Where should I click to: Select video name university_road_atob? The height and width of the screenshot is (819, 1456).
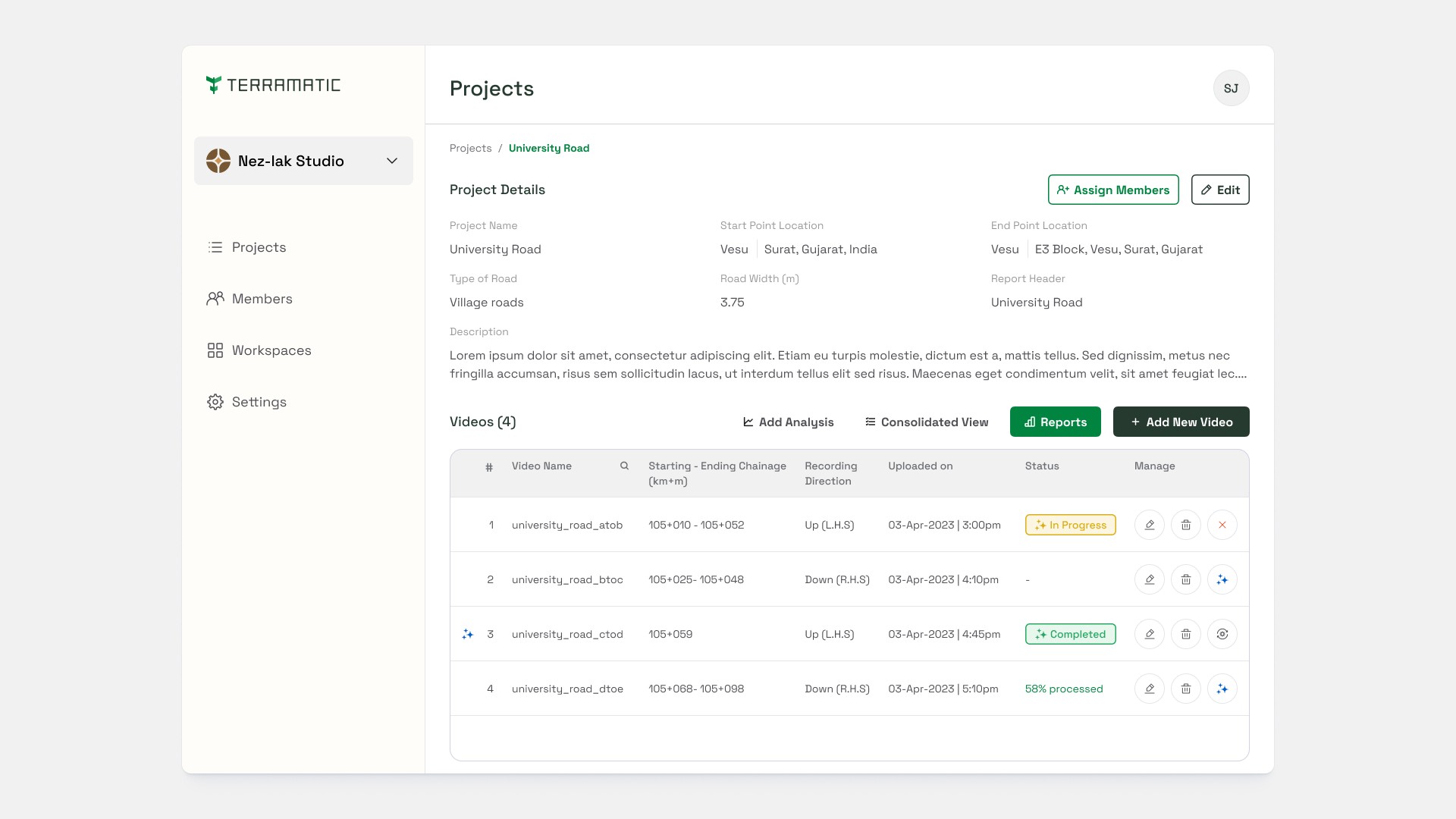click(x=567, y=525)
